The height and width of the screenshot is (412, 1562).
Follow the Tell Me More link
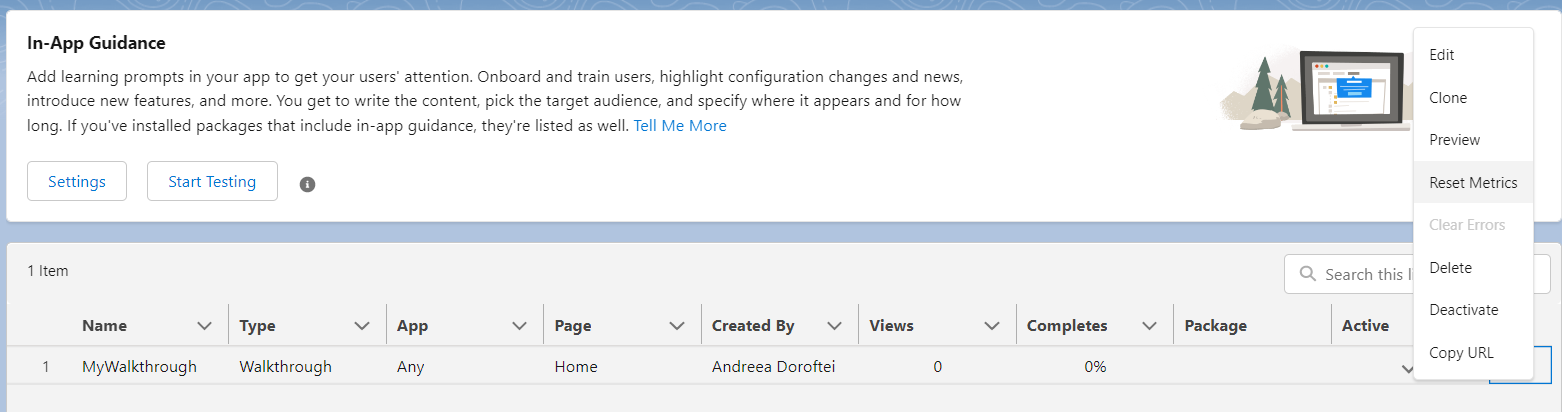(x=680, y=126)
